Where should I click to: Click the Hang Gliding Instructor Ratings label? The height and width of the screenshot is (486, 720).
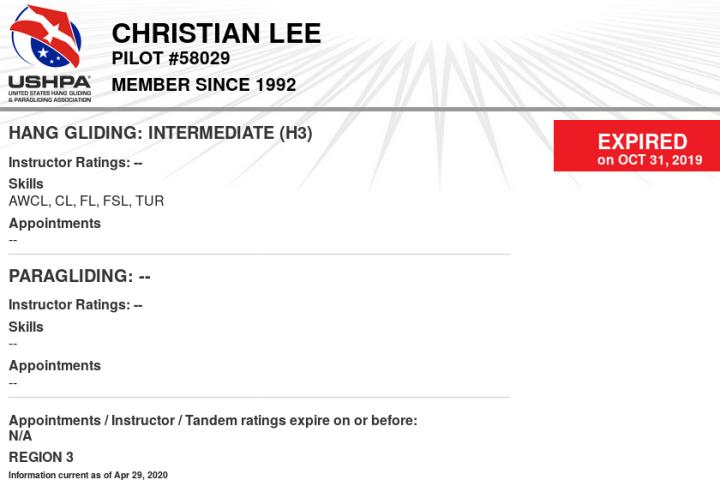(x=76, y=163)
